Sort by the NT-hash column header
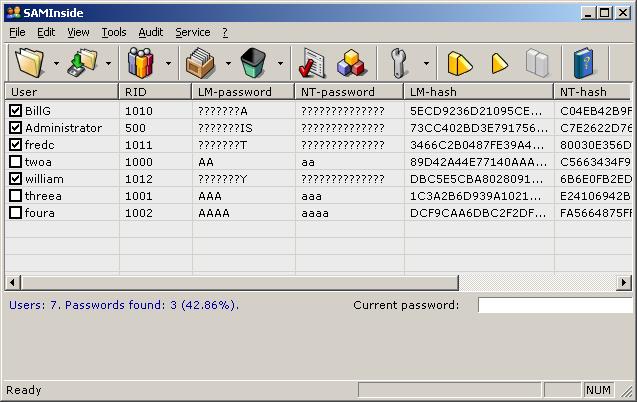637x402 pixels. (593, 92)
